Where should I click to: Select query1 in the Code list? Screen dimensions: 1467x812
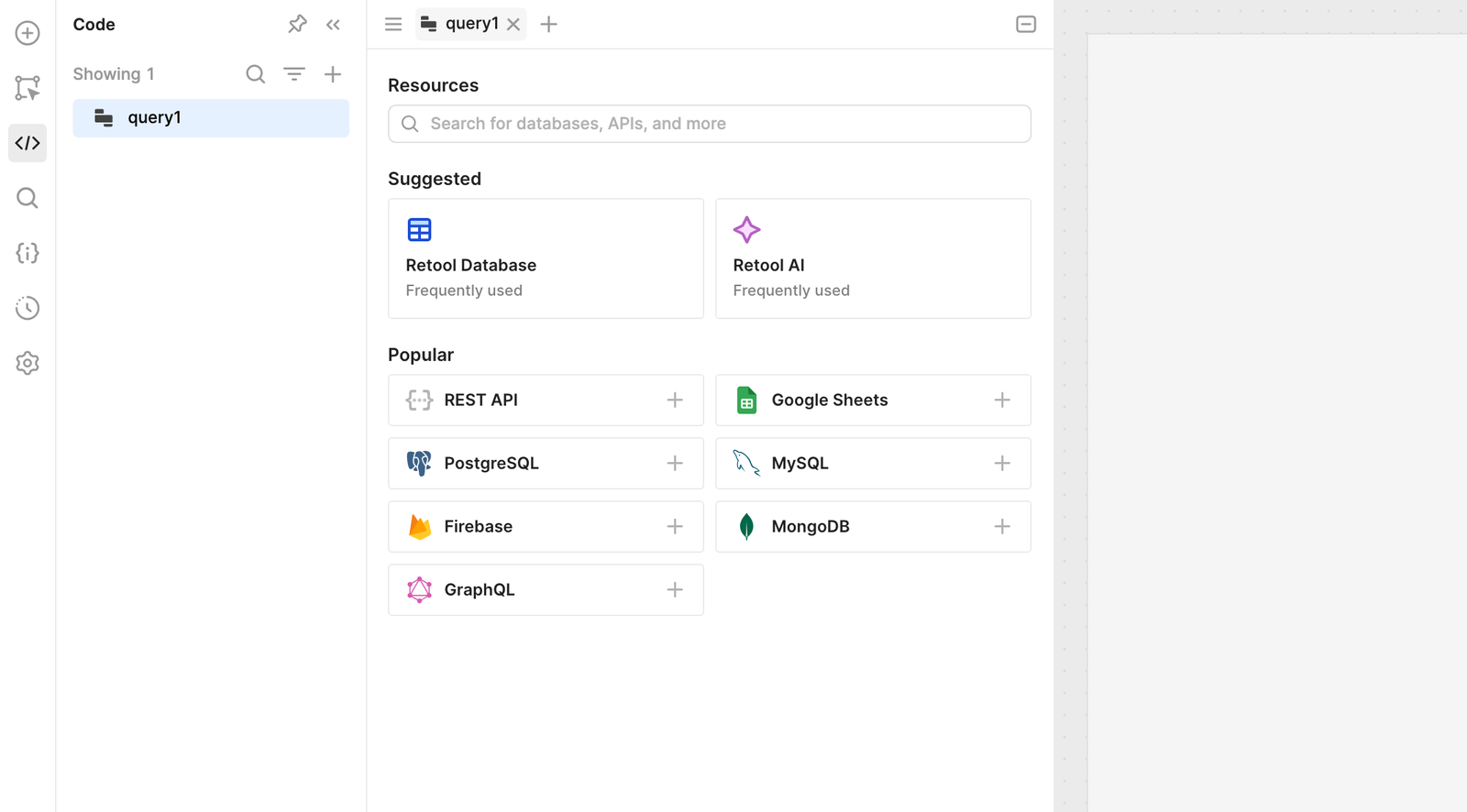click(x=211, y=118)
